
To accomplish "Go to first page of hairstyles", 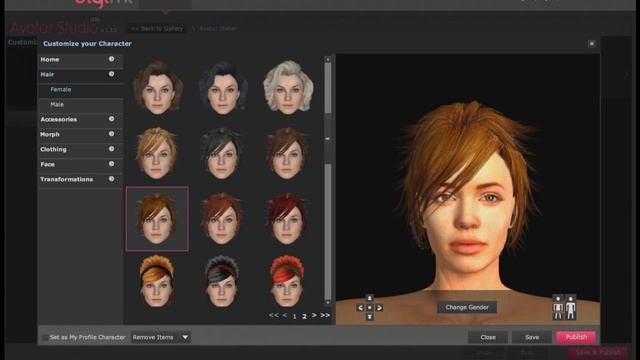I will click(x=273, y=316).
